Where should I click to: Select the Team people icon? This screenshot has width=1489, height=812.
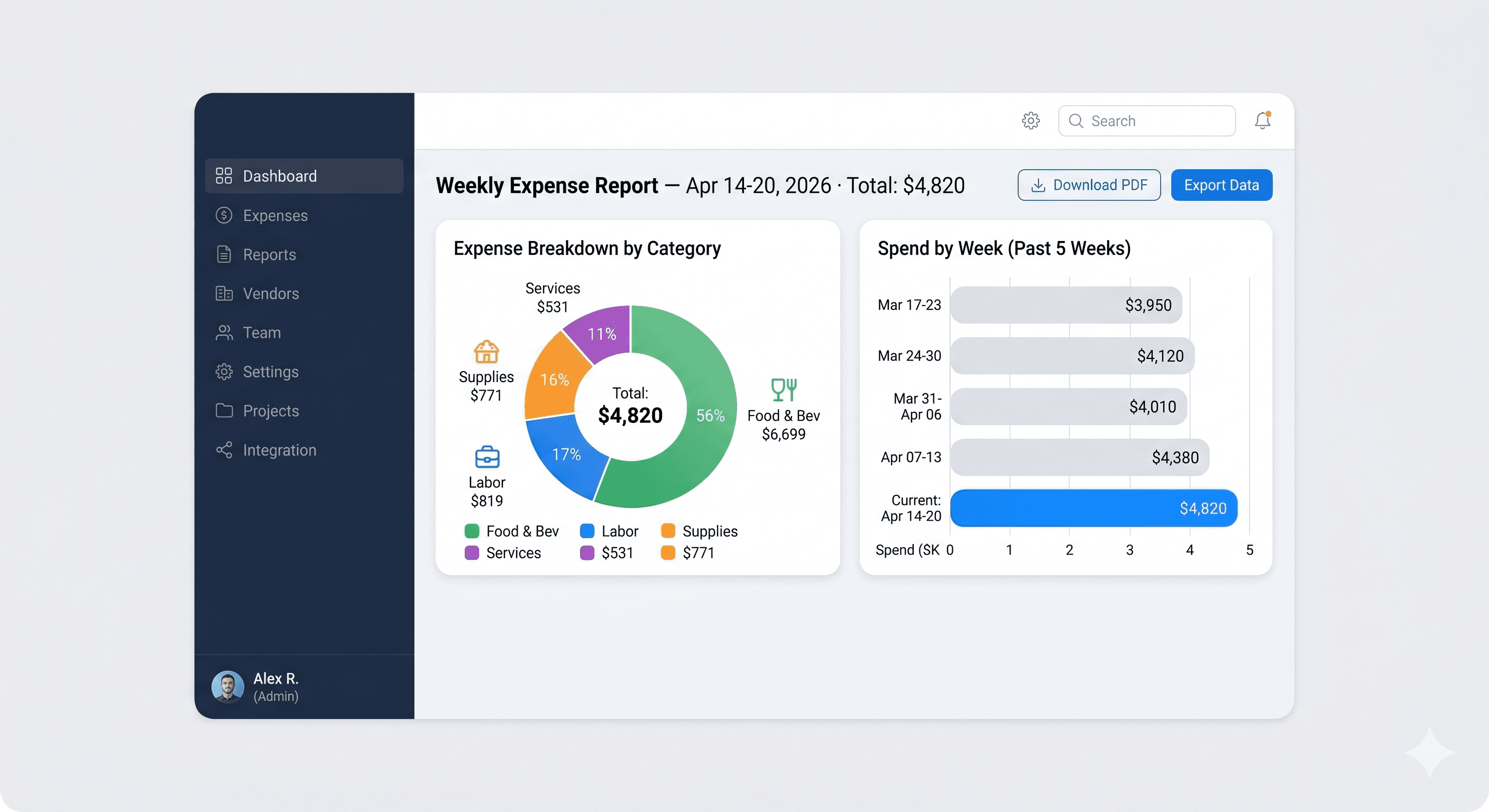point(225,333)
